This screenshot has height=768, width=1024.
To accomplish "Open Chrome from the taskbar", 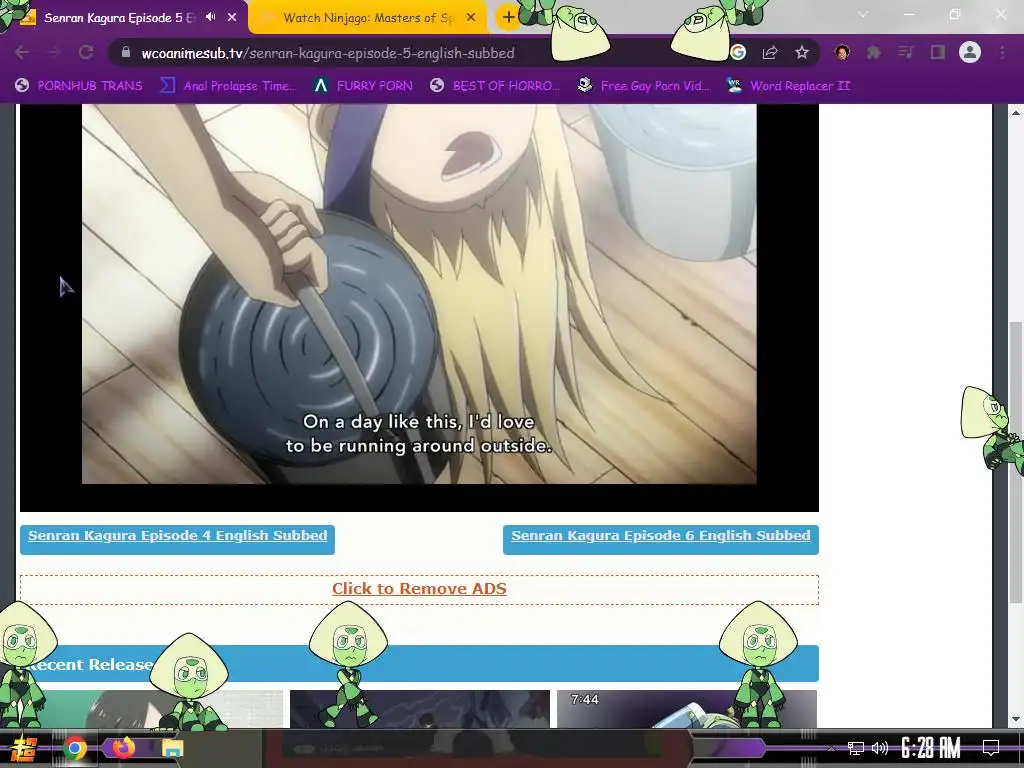I will [x=74, y=748].
